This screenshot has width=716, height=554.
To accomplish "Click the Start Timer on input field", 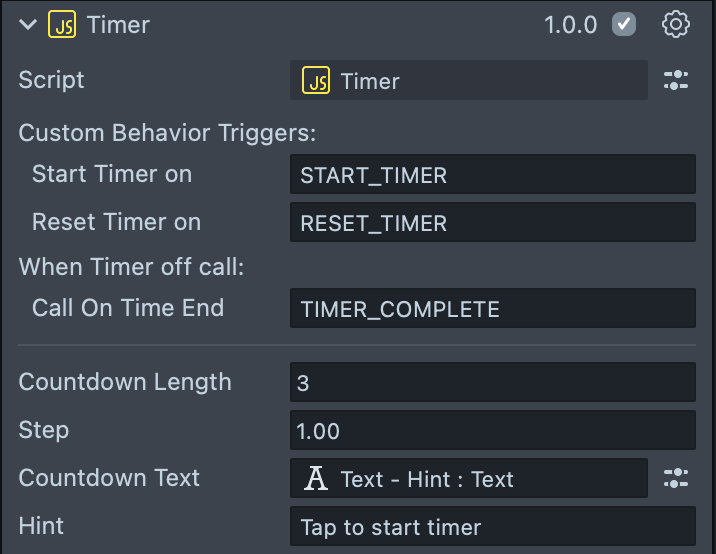I will [492, 175].
